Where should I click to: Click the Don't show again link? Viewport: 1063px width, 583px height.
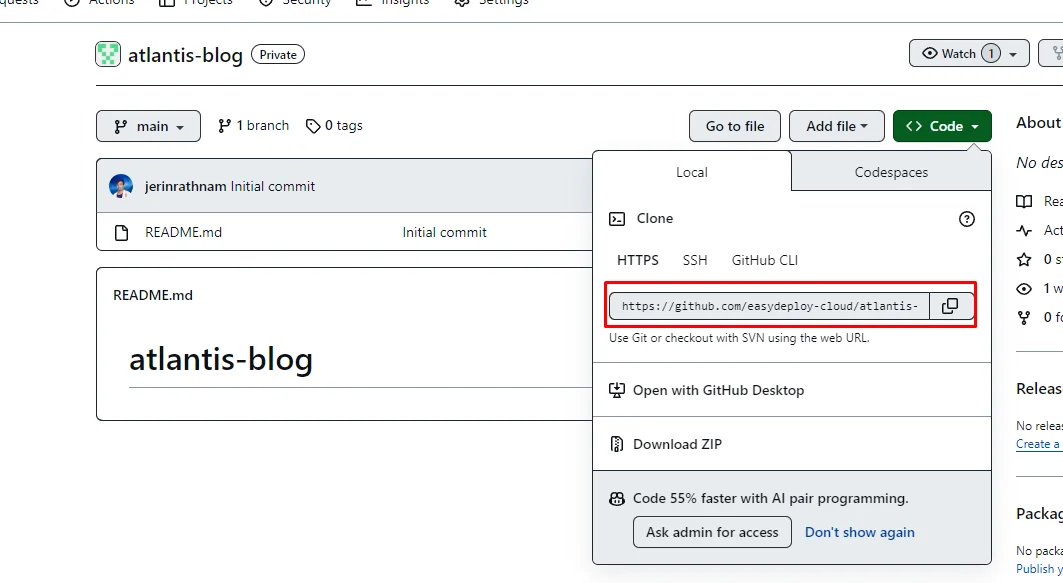[860, 532]
